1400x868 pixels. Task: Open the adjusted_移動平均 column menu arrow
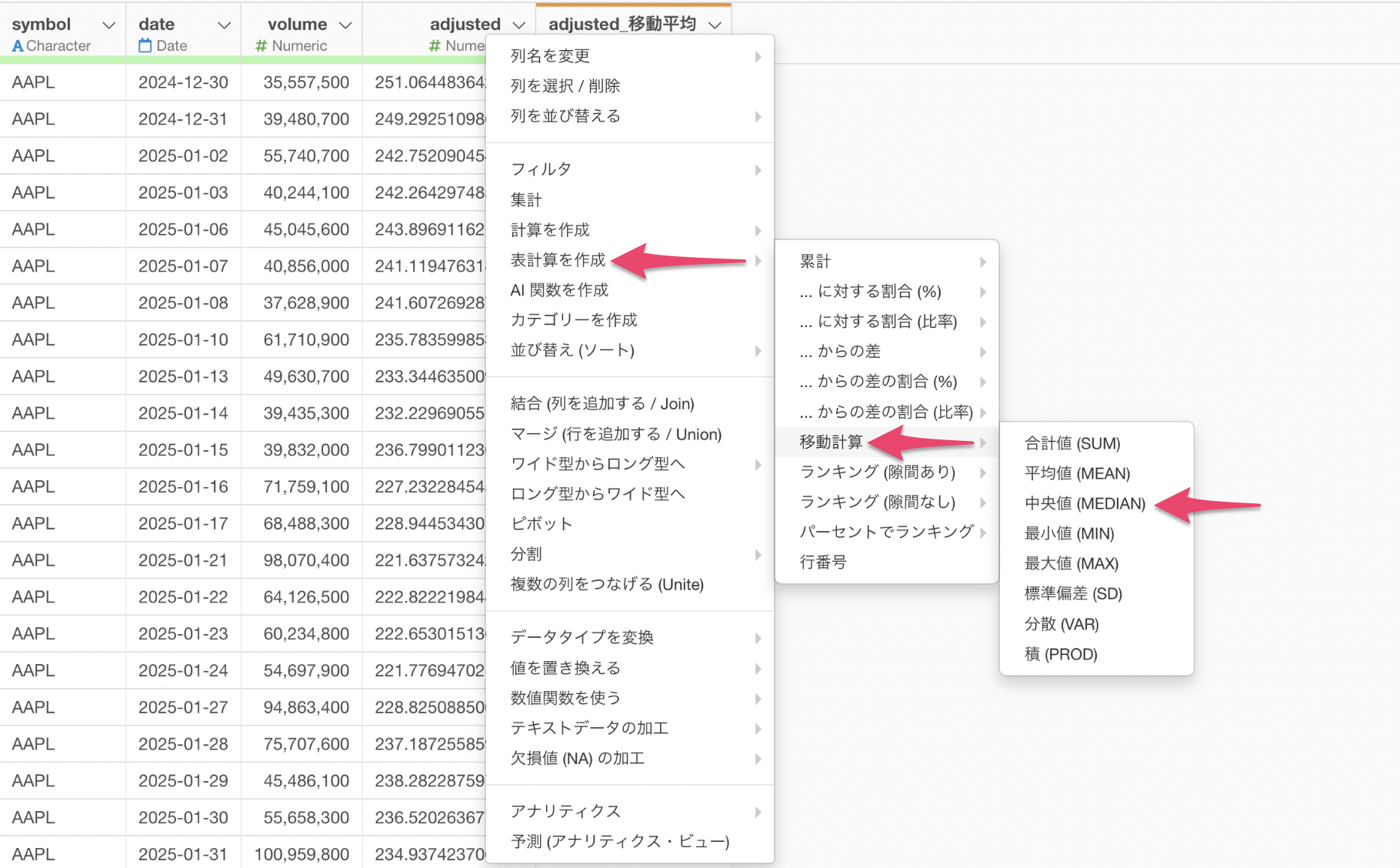[715, 25]
